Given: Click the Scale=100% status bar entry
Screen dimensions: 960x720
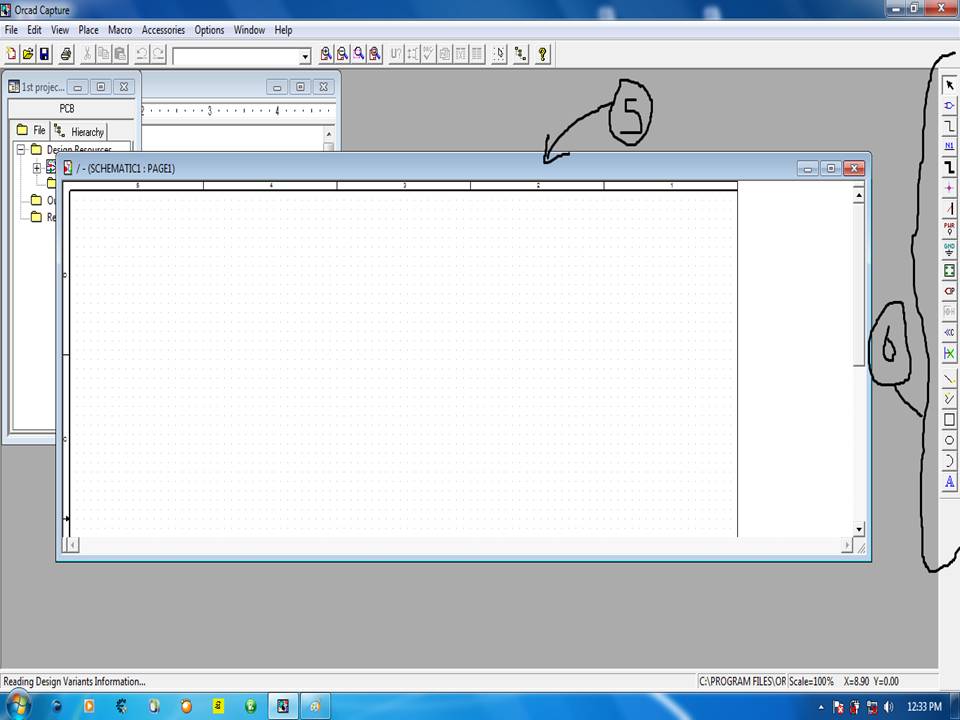Looking at the screenshot, I should coord(811,681).
